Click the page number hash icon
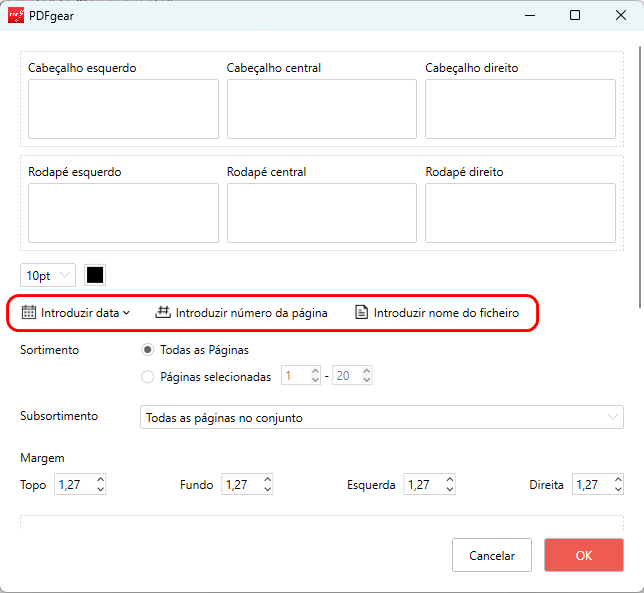The height and width of the screenshot is (593, 644). [163, 312]
